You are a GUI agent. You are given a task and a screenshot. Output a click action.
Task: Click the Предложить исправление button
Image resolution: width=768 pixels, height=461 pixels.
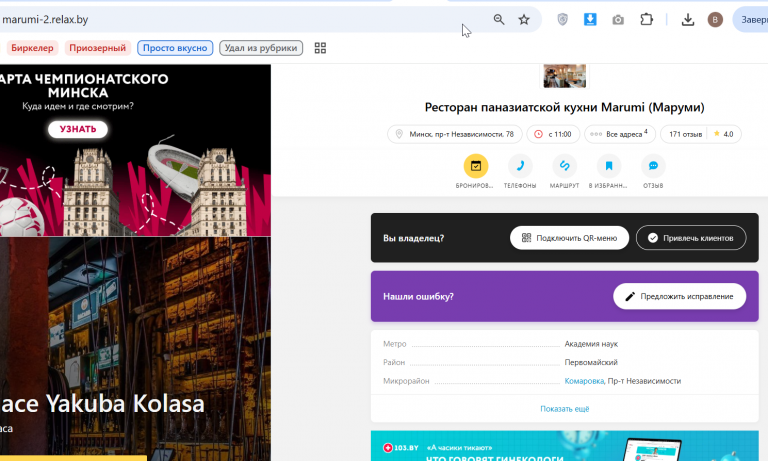point(679,296)
